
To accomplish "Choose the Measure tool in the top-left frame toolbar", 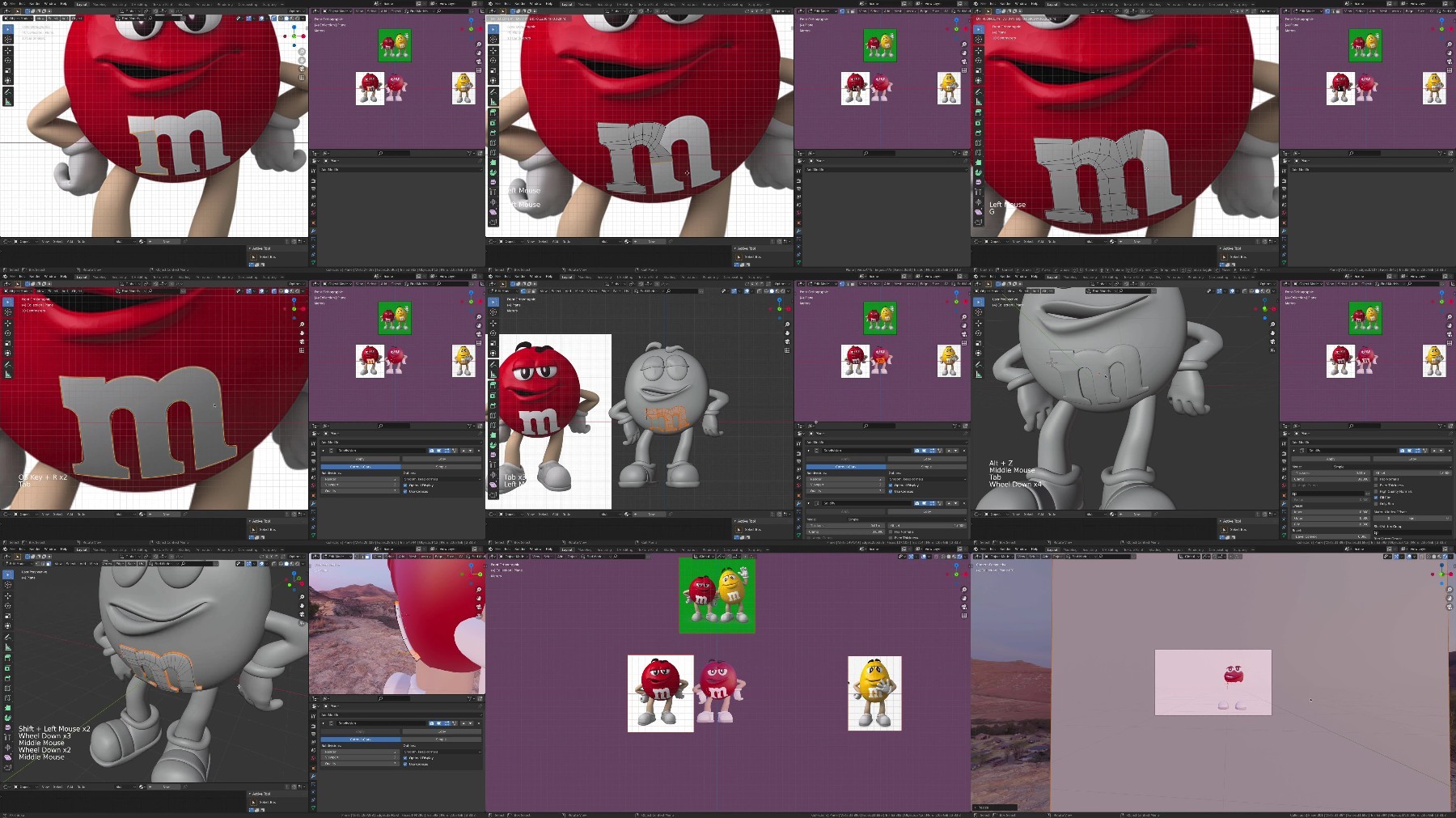I will [8, 102].
